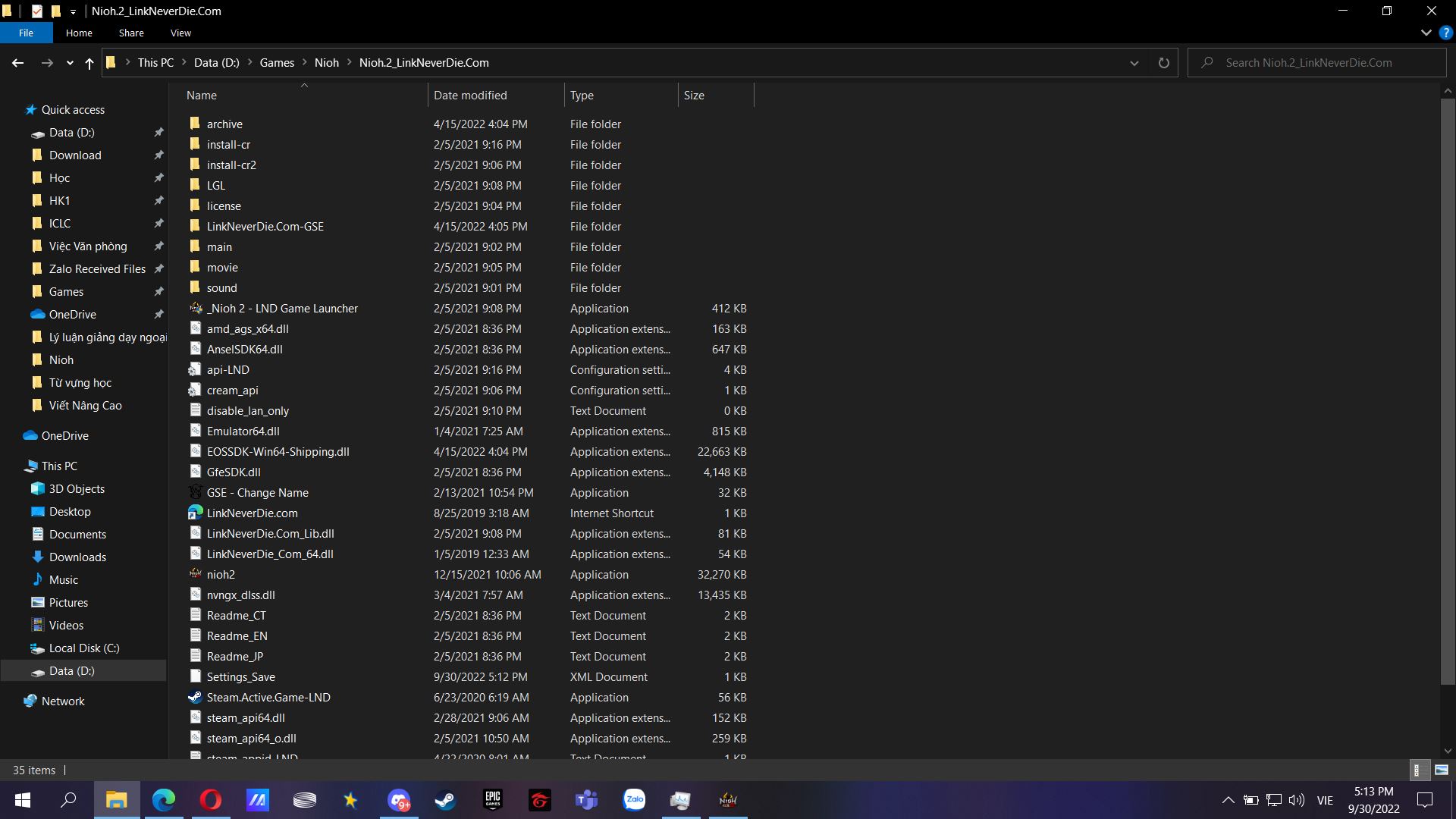Viewport: 1456px width, 819px height.
Task: Select the Readme_EN text document
Action: 237,635
